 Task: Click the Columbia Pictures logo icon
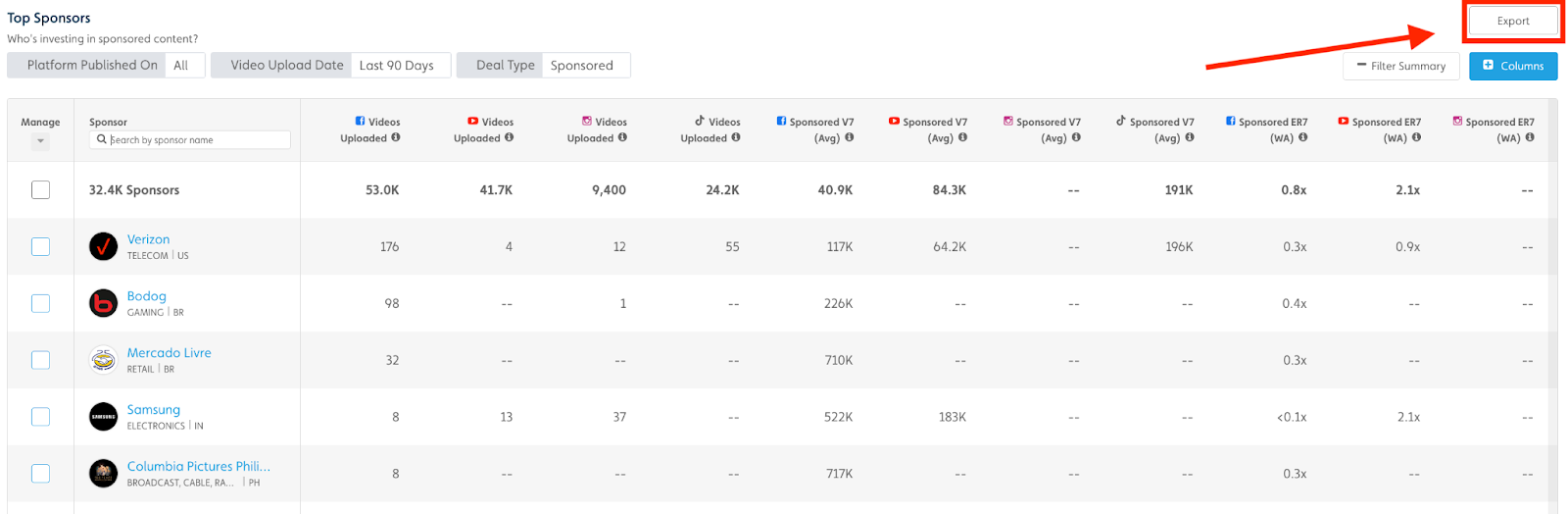pos(103,474)
